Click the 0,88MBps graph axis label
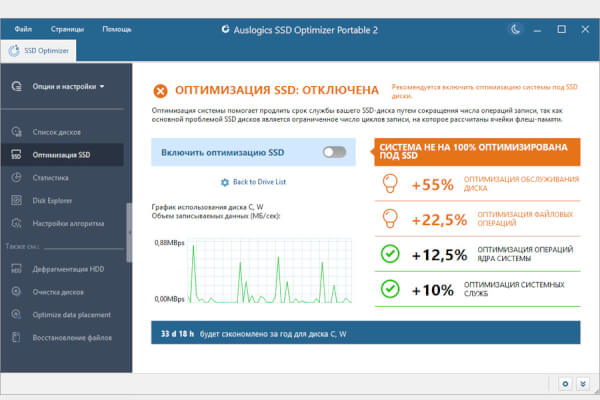 pyautogui.click(x=169, y=243)
